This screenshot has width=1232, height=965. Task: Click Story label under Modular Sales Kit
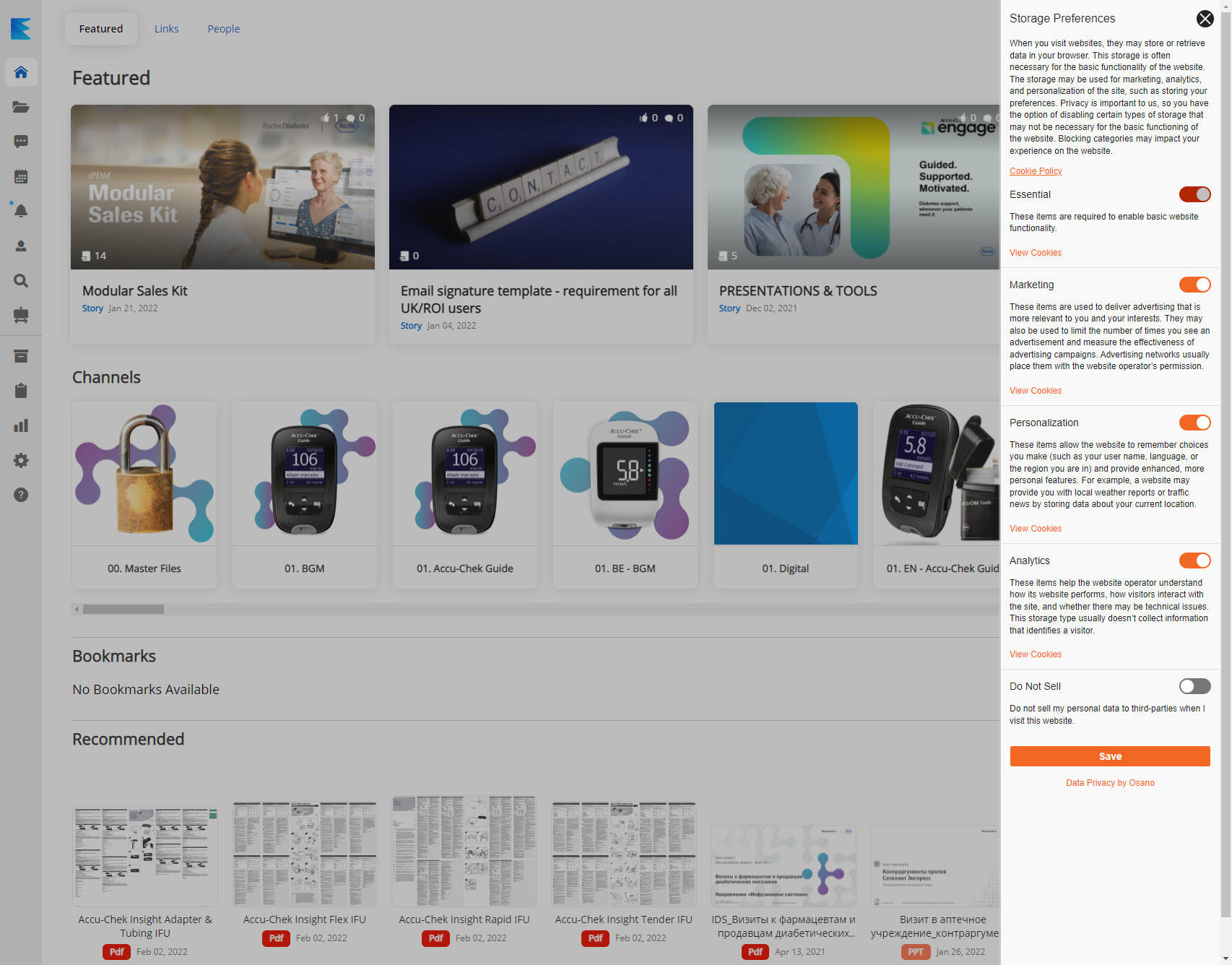pyautogui.click(x=92, y=308)
